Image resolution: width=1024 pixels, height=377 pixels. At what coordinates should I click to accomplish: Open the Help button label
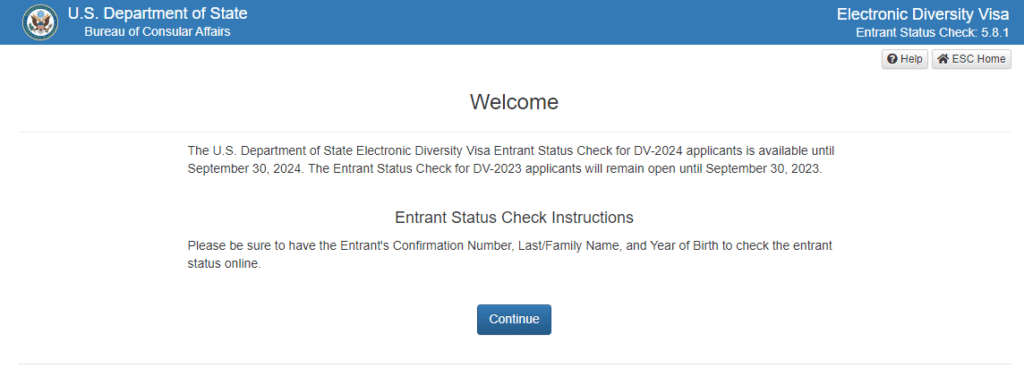point(912,59)
